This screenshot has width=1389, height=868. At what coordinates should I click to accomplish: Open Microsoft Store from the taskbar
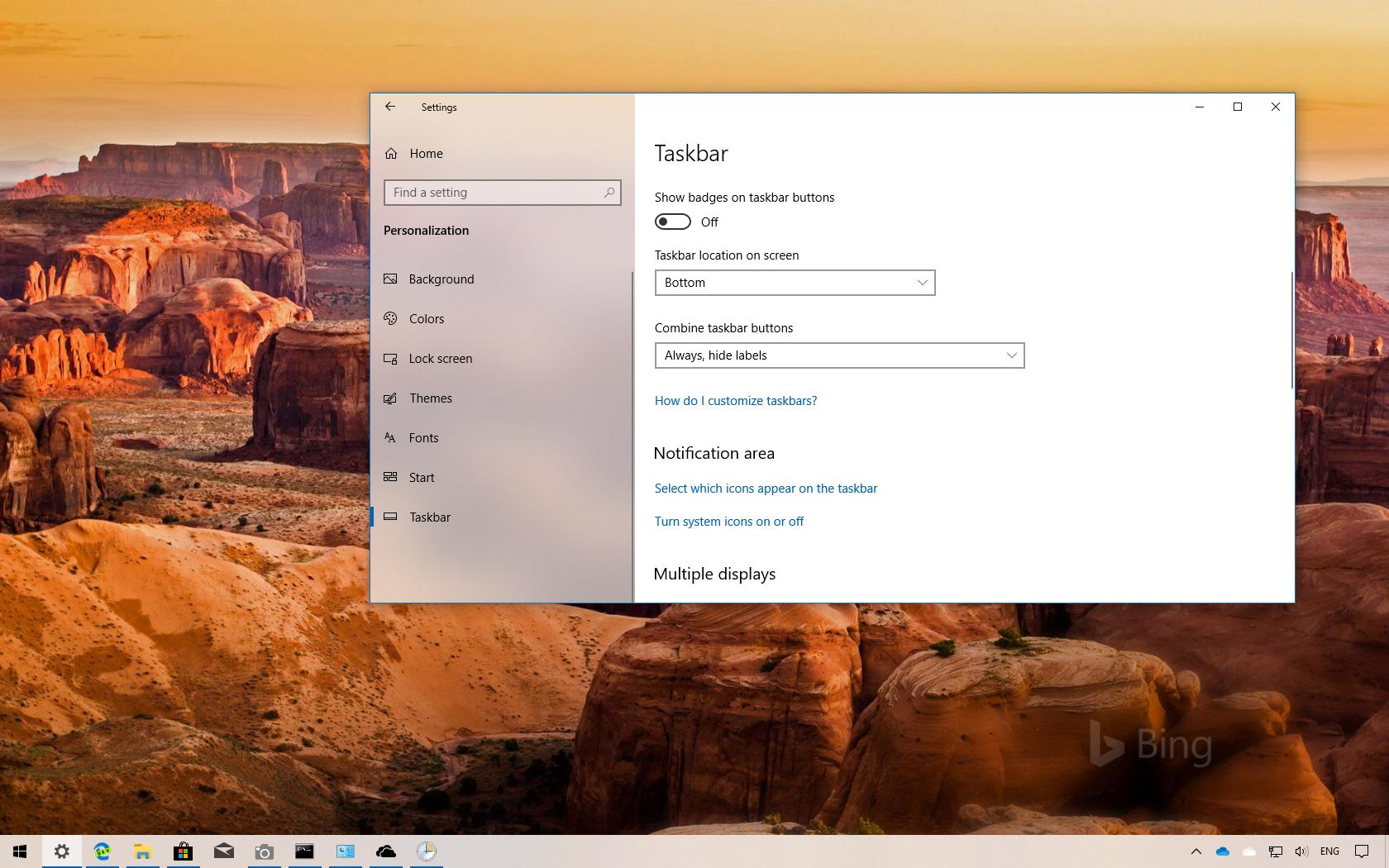(184, 851)
